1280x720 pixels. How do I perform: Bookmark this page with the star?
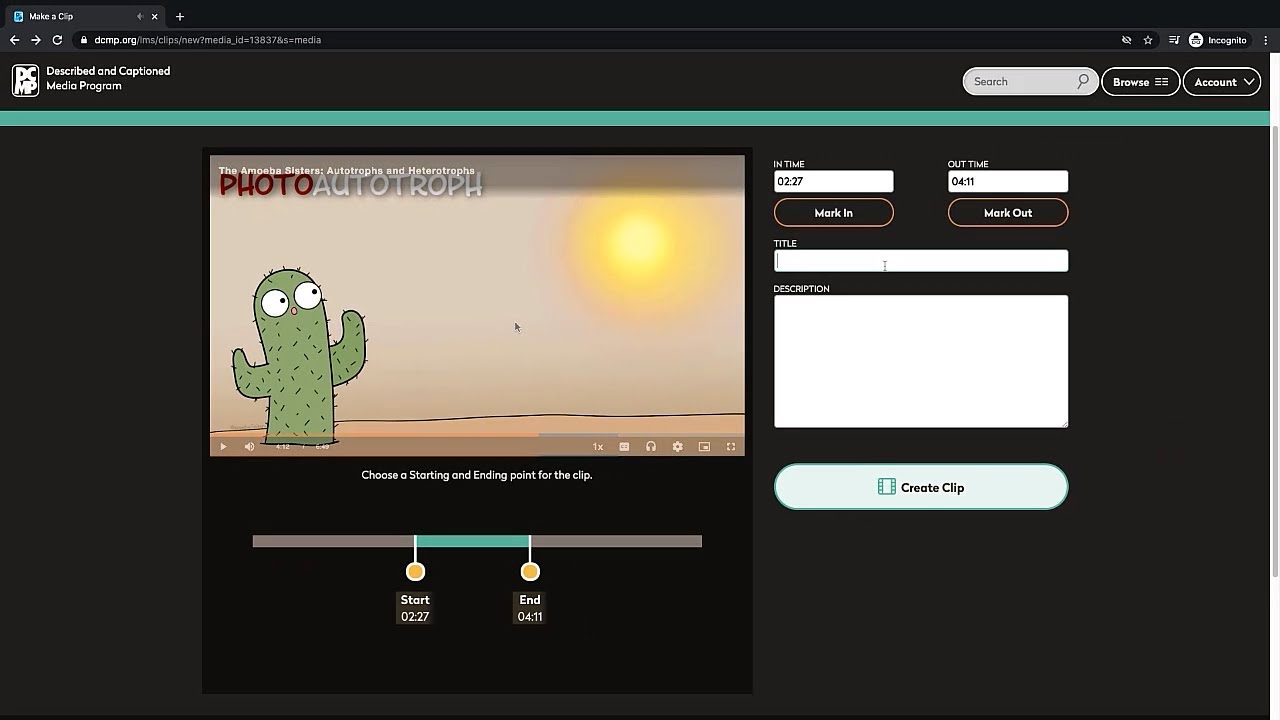coord(1148,40)
